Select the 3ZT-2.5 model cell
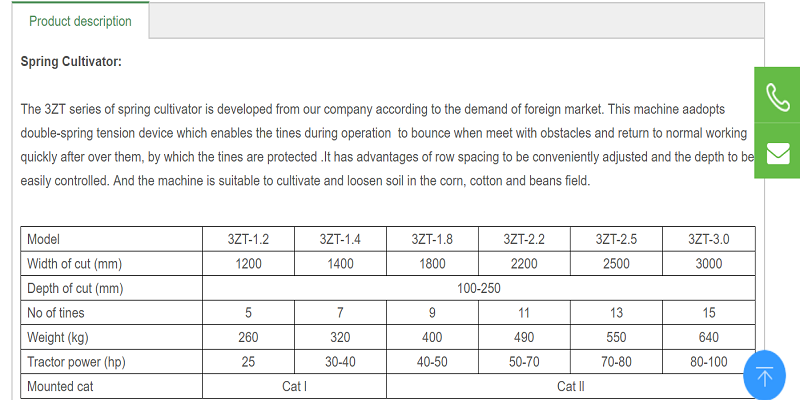 click(616, 239)
